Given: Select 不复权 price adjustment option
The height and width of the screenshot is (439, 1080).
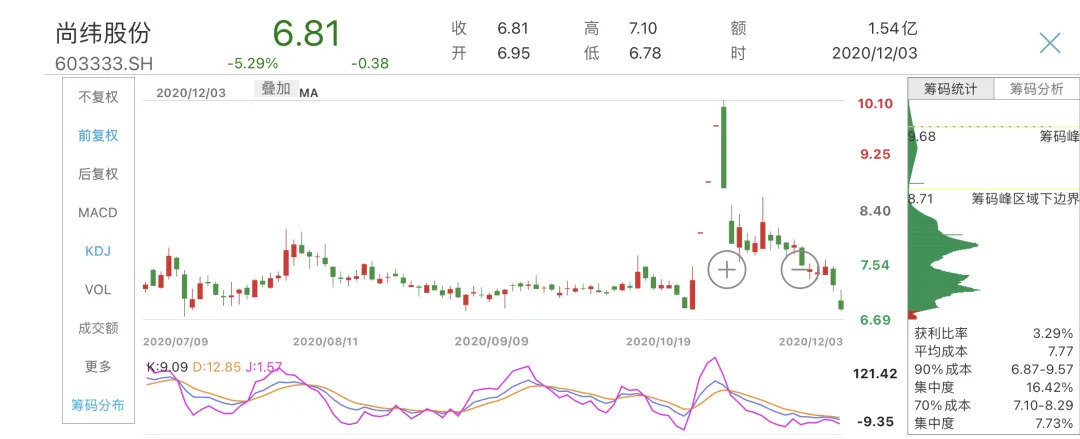Looking at the screenshot, I should [x=98, y=97].
